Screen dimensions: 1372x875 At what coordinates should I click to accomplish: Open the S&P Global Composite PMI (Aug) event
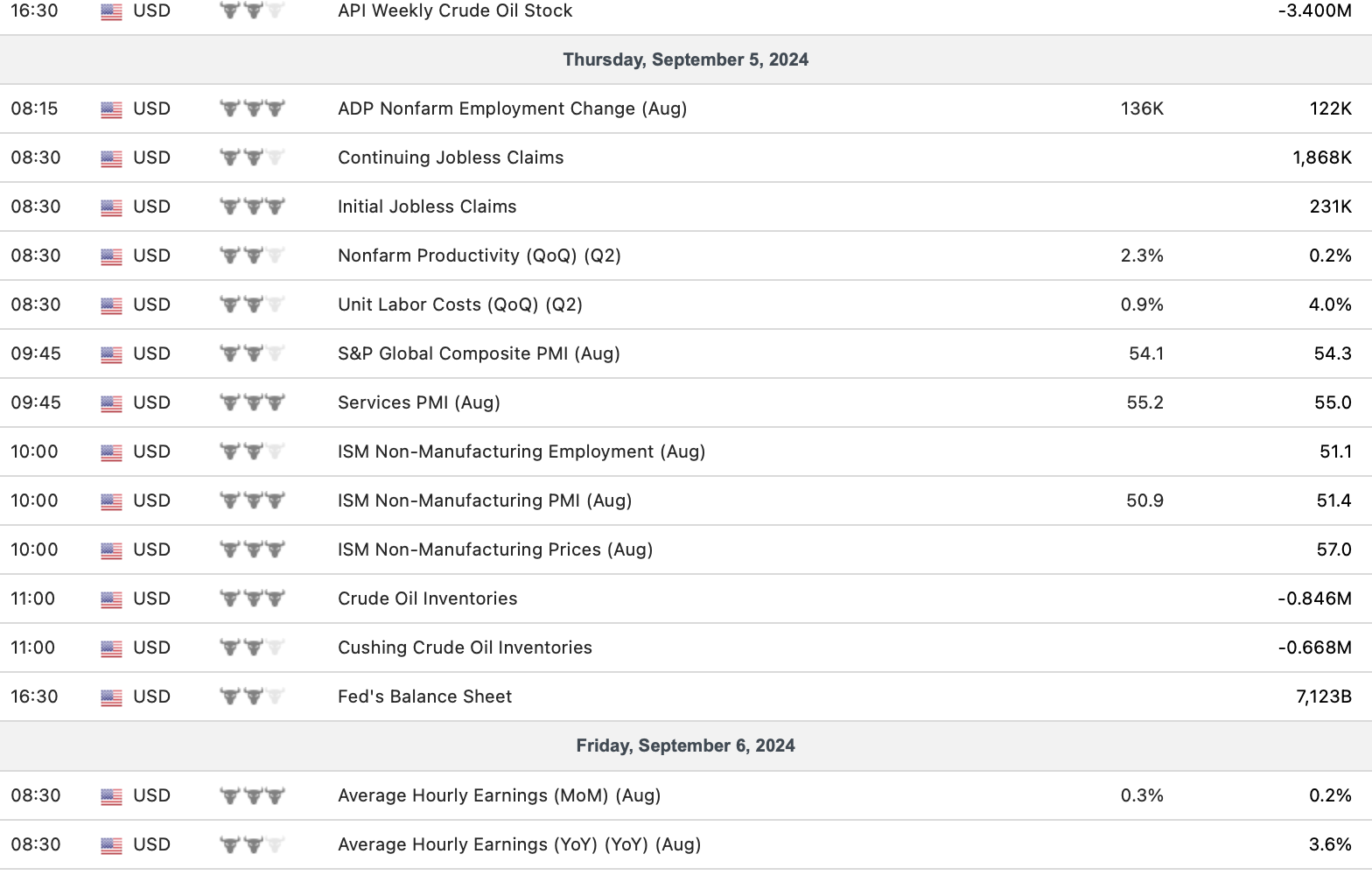coord(479,354)
